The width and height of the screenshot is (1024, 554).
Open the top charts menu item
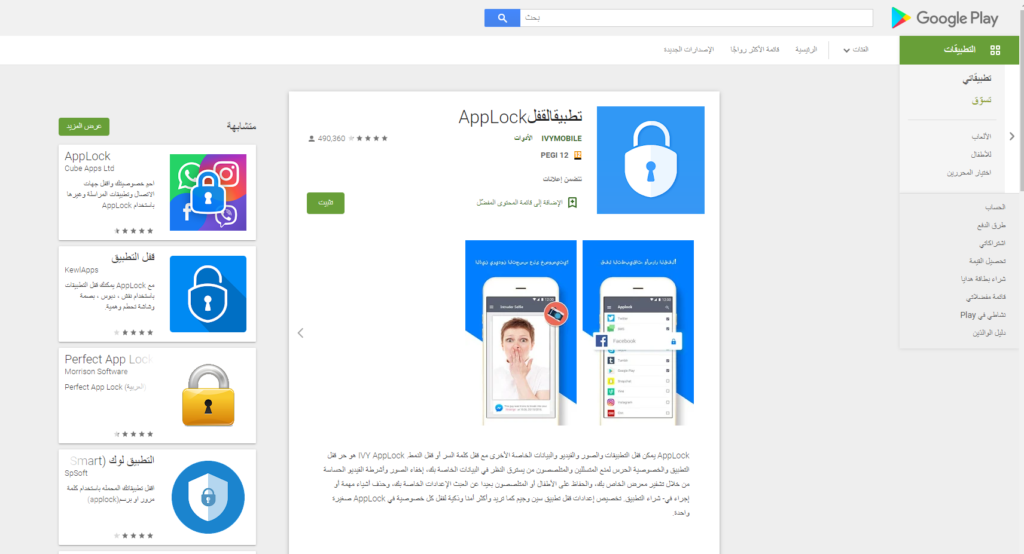[x=754, y=50]
